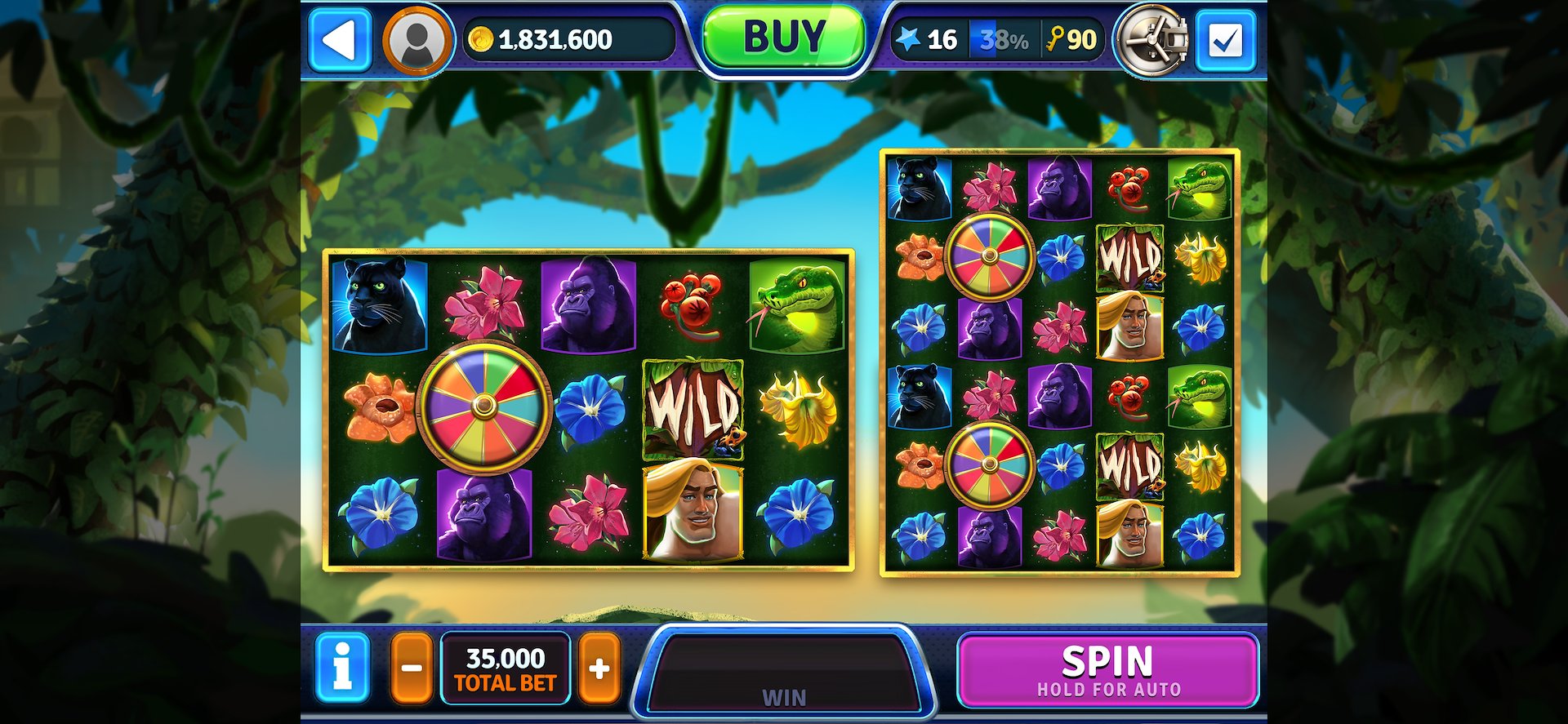Click the black panther symbol on large reels
Screen dimensions: 1568x724
click(380, 305)
